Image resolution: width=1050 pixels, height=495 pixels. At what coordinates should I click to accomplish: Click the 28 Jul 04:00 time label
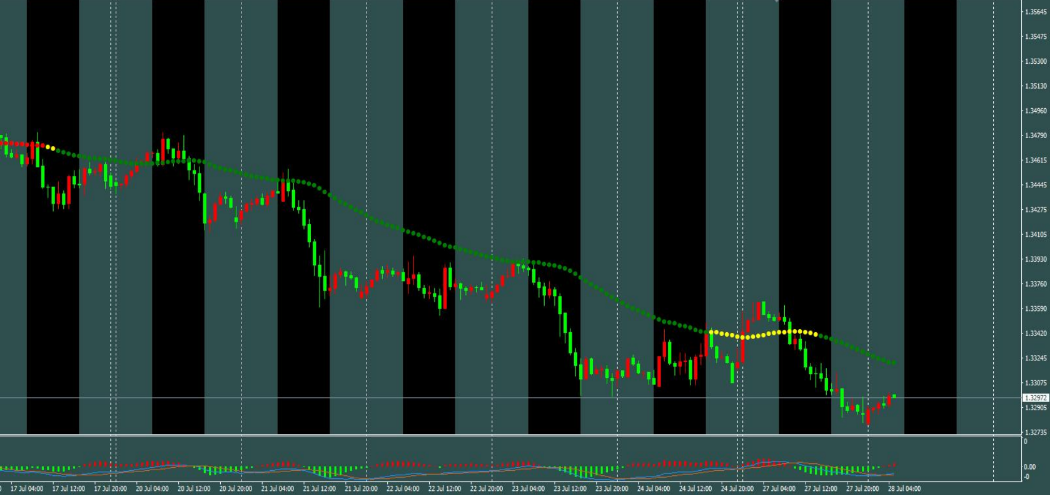pos(905,489)
